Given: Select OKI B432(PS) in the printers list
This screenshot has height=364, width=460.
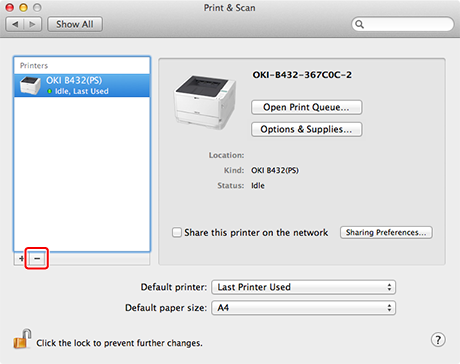Looking at the screenshot, I should coord(82,85).
